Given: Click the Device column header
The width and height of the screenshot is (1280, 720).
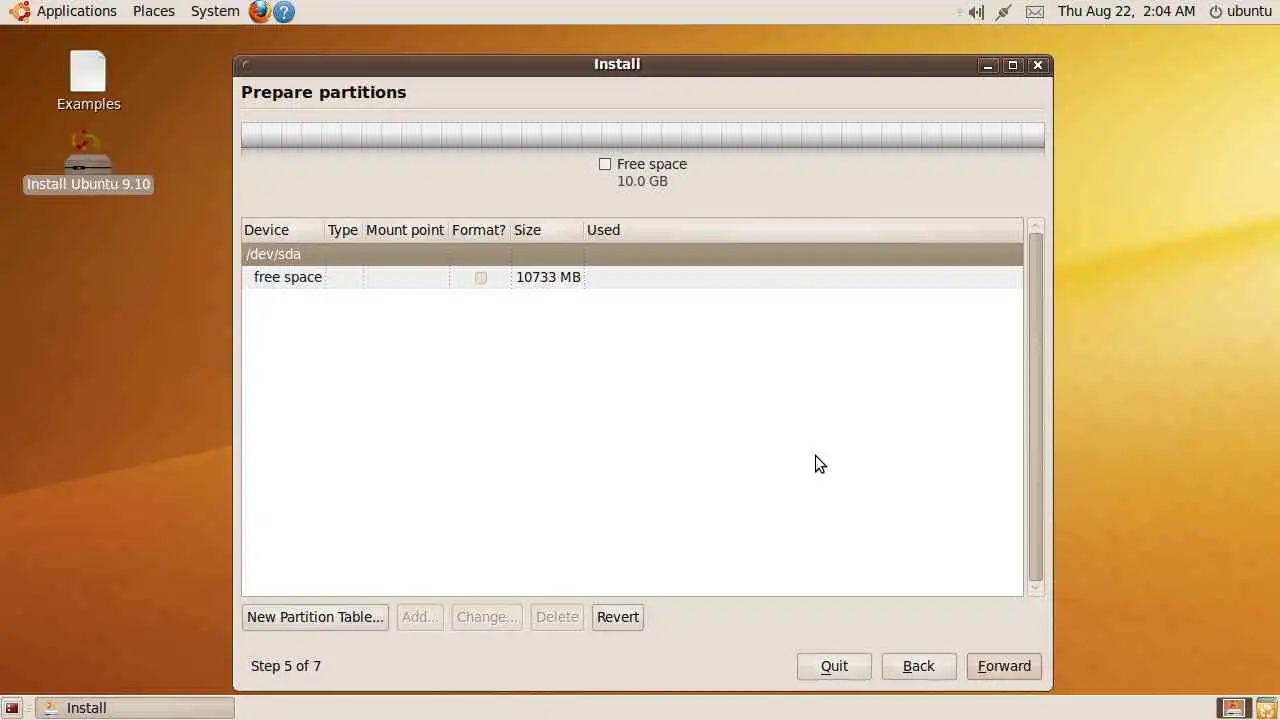Looking at the screenshot, I should (283, 230).
